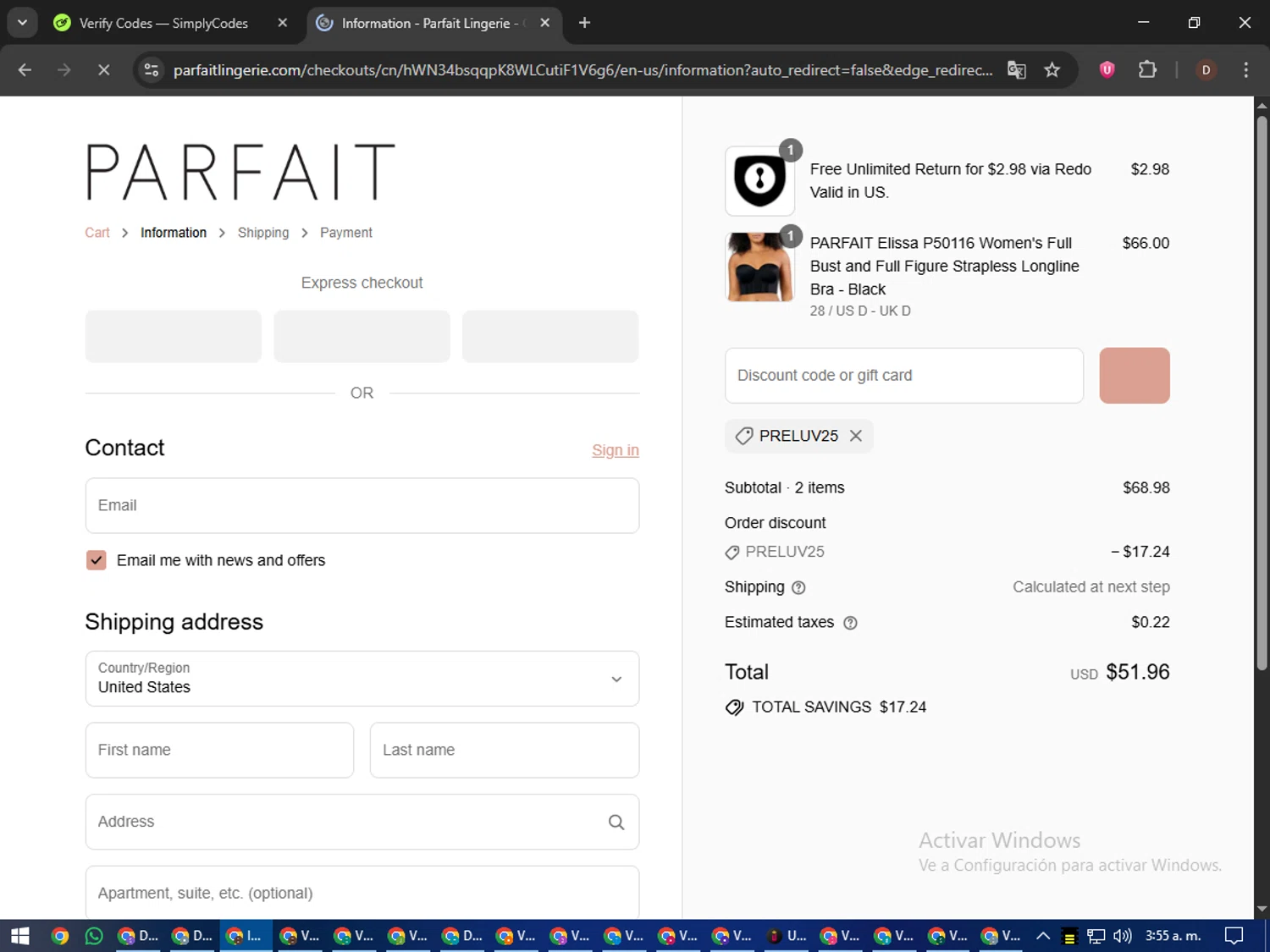Click the Redo return protection thumbnail
The height and width of the screenshot is (952, 1270).
(x=759, y=180)
